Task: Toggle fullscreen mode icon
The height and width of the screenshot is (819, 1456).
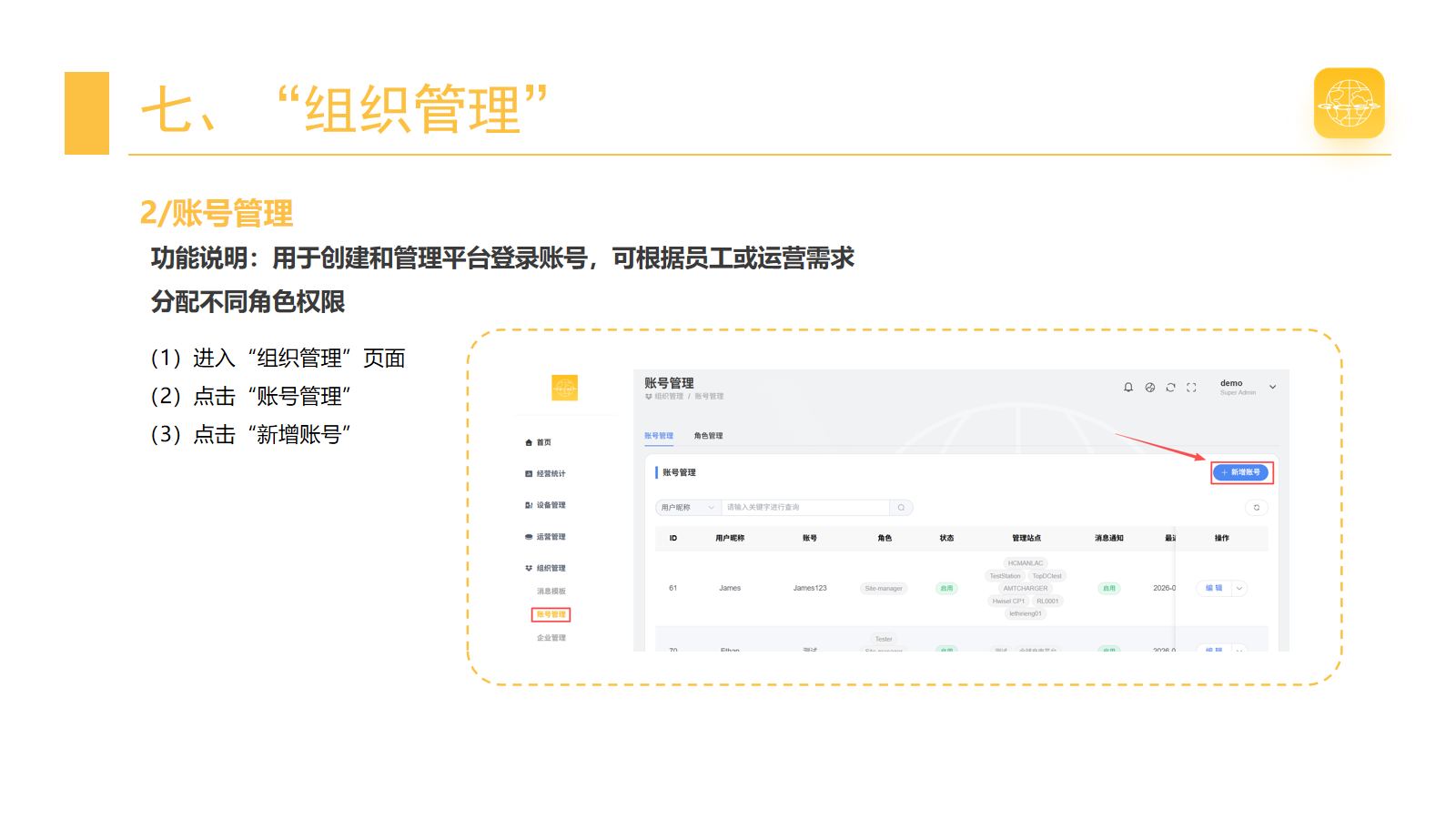Action: [x=1191, y=388]
